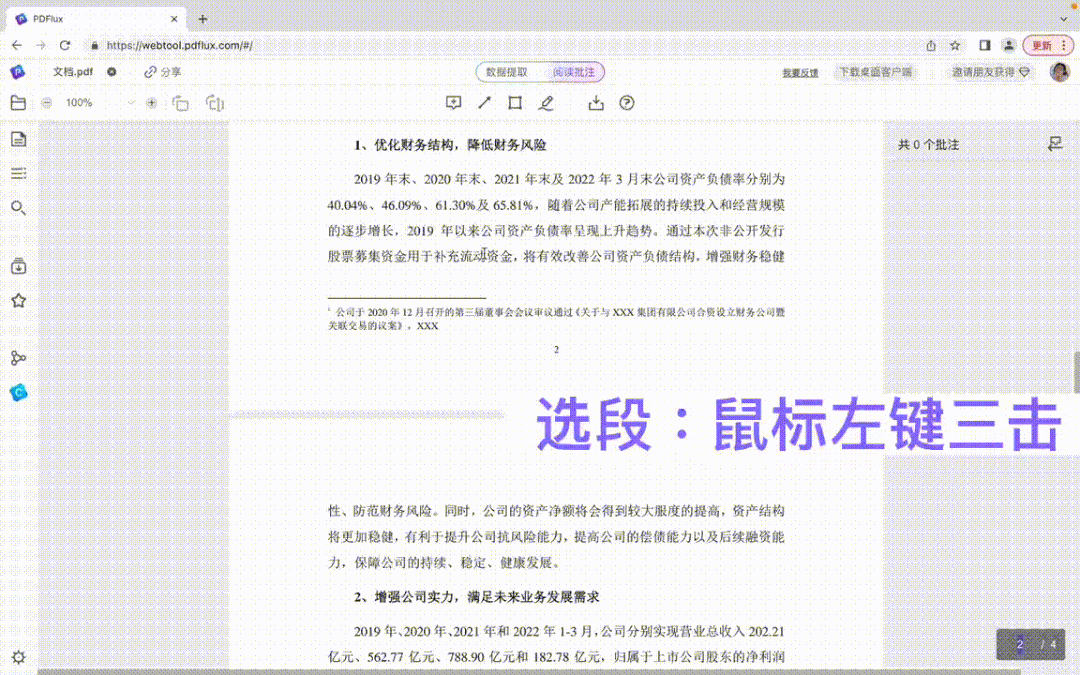Viewport: 1080px width, 675px height.
Task: Open the help question mark icon
Action: click(626, 102)
